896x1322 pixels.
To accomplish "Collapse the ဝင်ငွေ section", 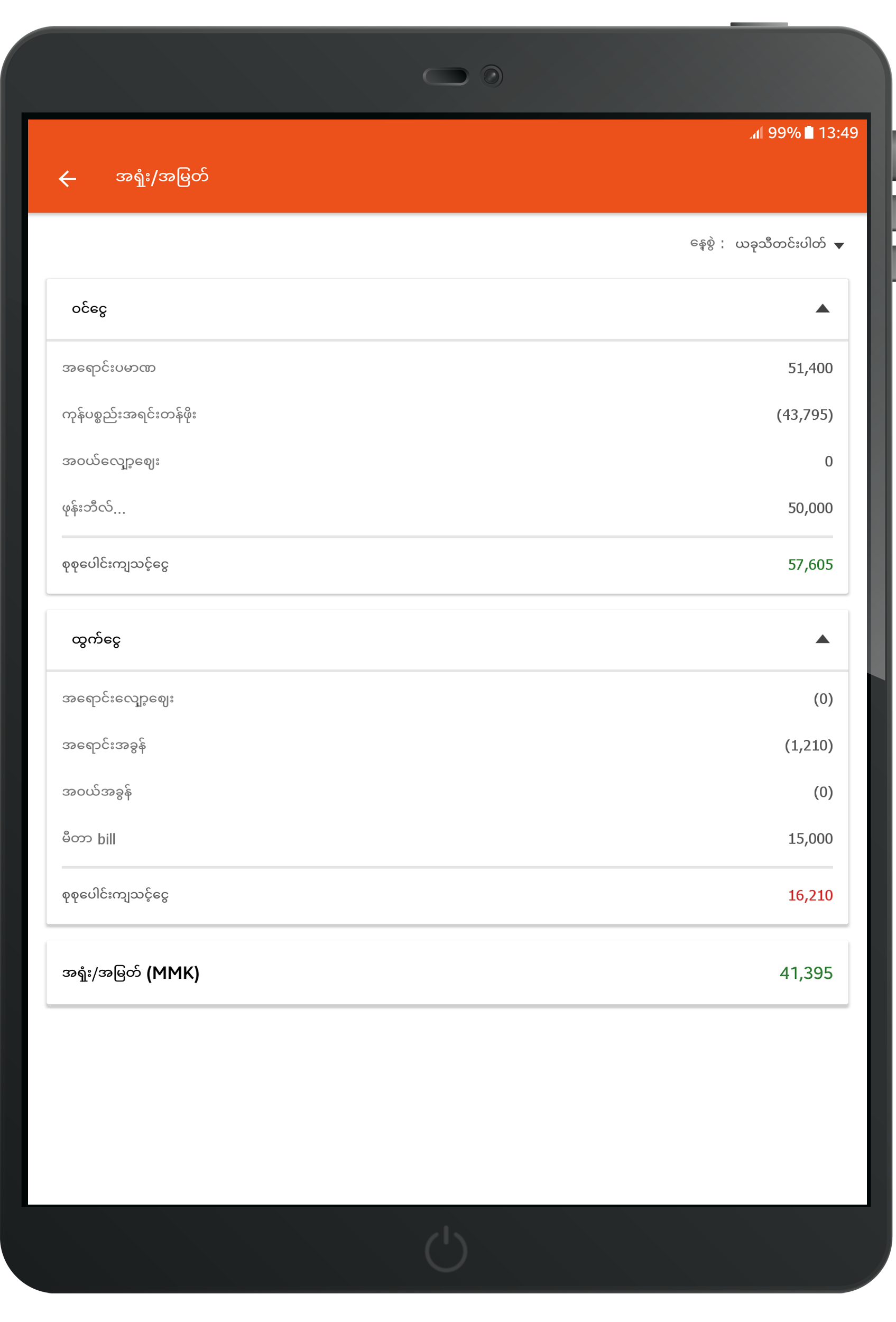I will [822, 309].
